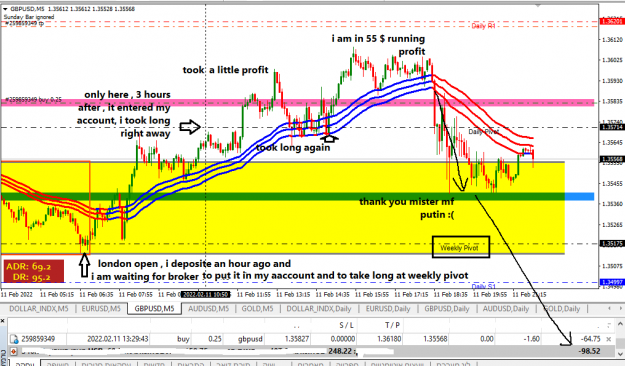Click the order icon beside ticket 259859349

[x=14, y=339]
